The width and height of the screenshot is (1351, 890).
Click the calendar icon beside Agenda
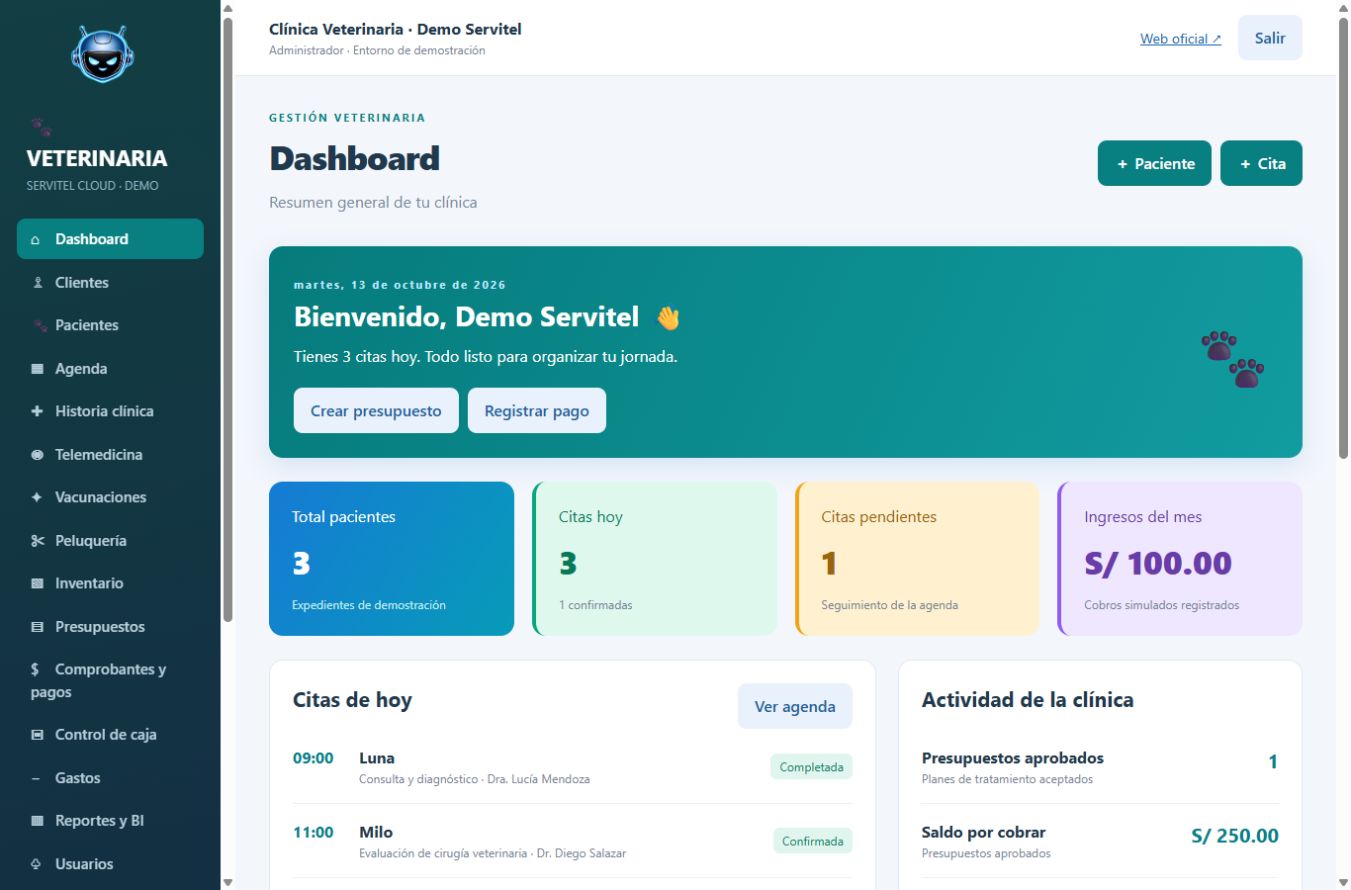pyautogui.click(x=37, y=369)
